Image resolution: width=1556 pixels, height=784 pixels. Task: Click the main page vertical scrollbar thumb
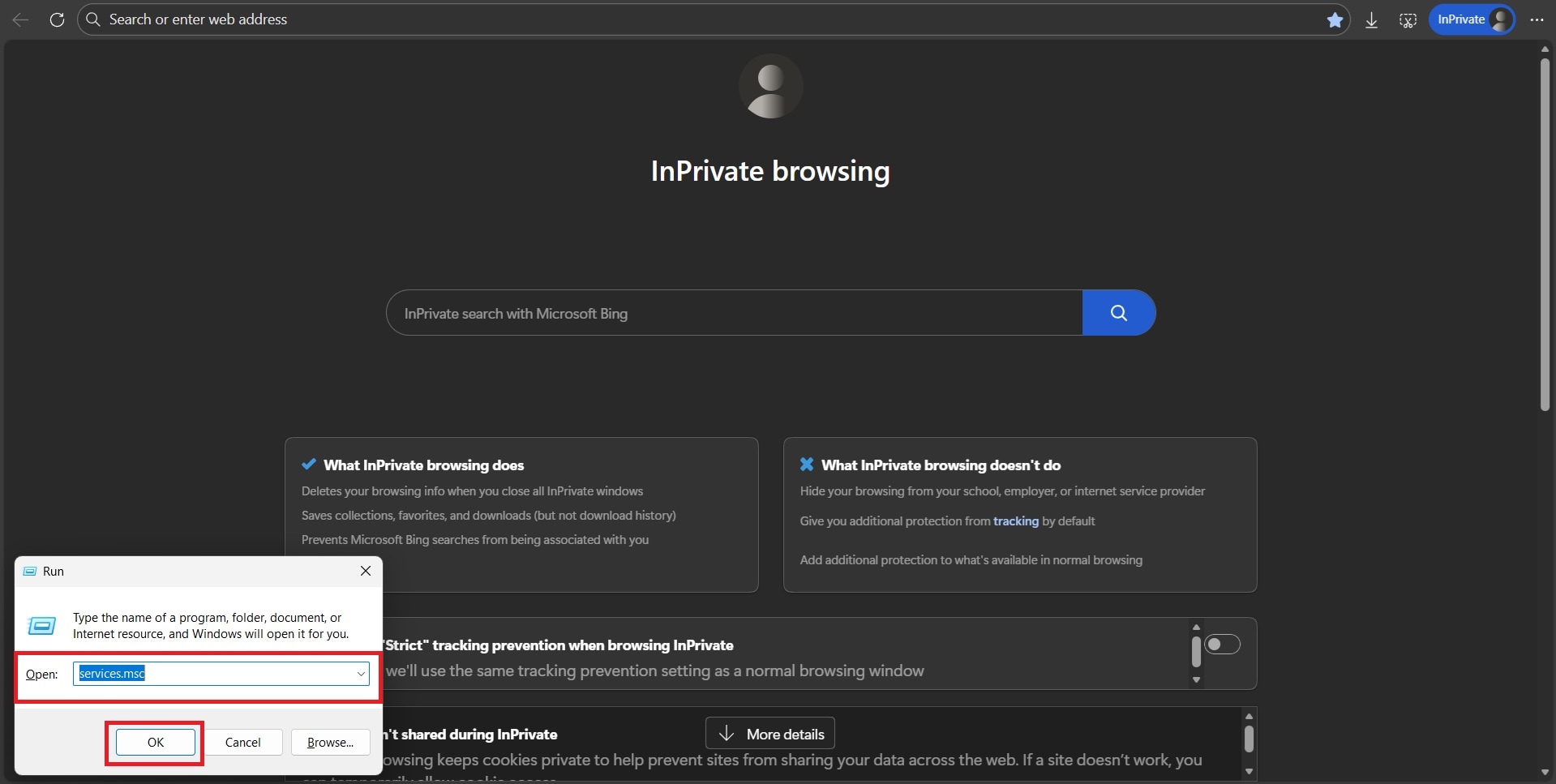[1545, 235]
